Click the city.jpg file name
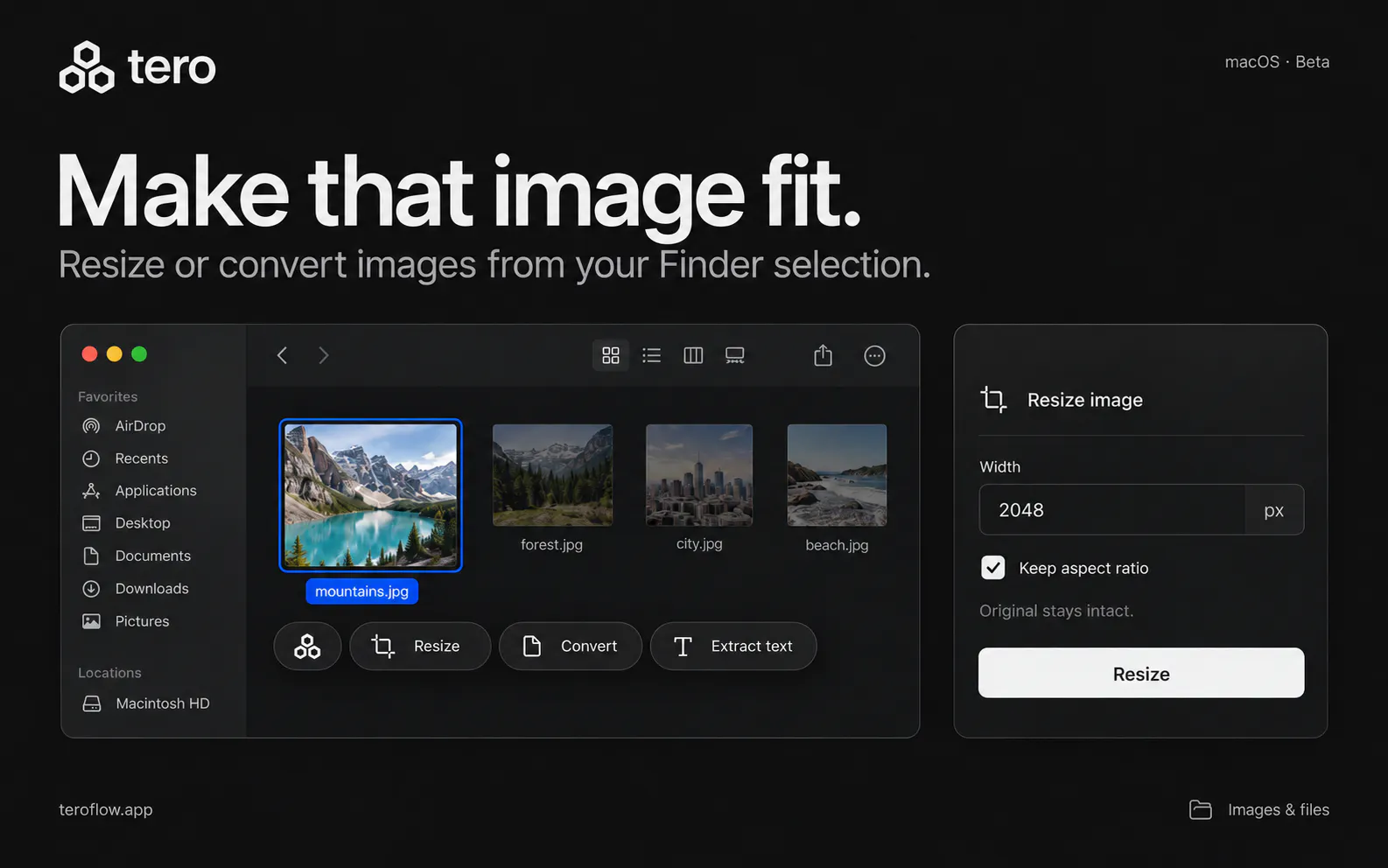This screenshot has width=1388, height=868. pyautogui.click(x=699, y=543)
